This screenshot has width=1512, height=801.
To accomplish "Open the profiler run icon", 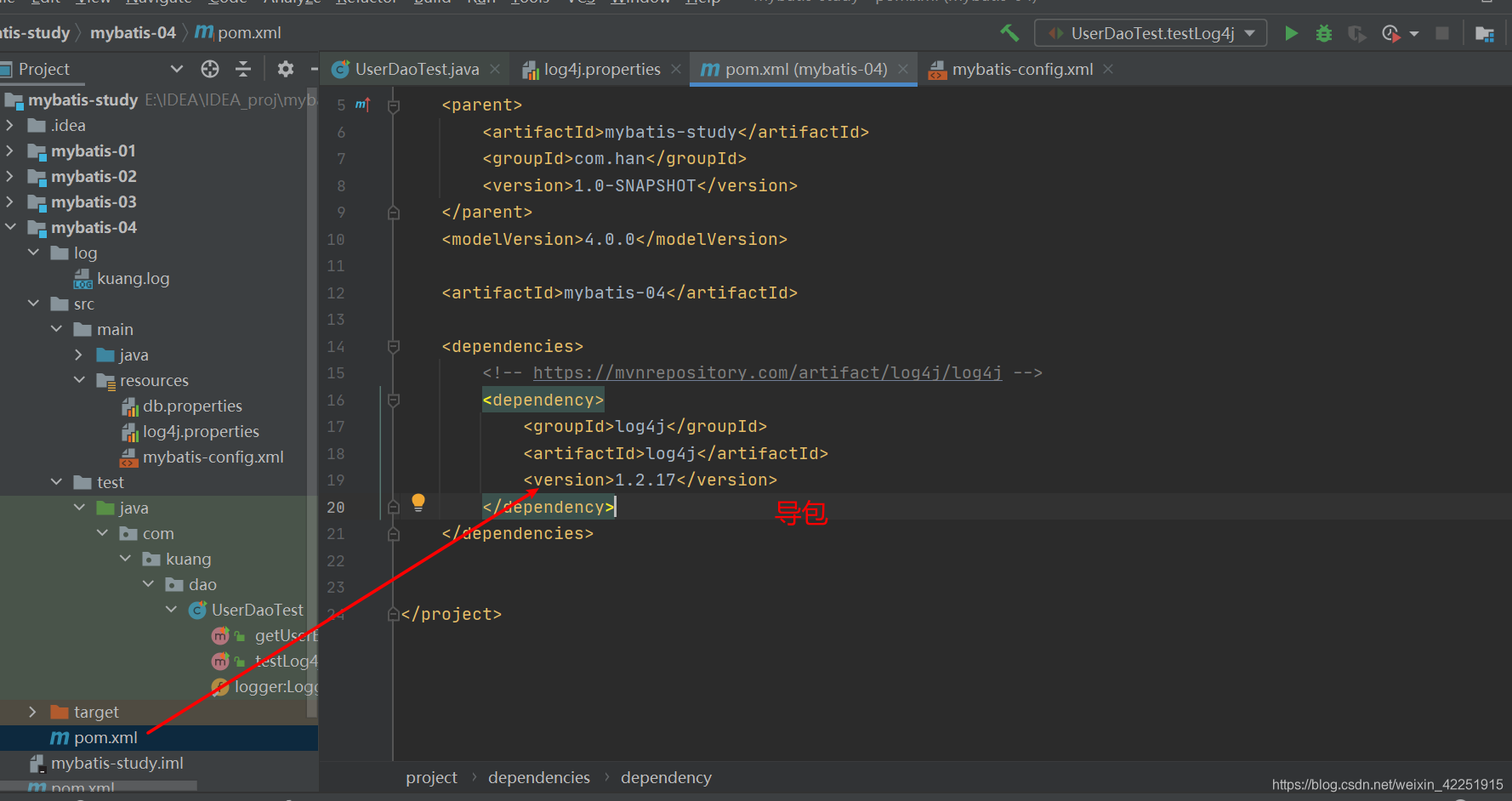I will [1390, 33].
